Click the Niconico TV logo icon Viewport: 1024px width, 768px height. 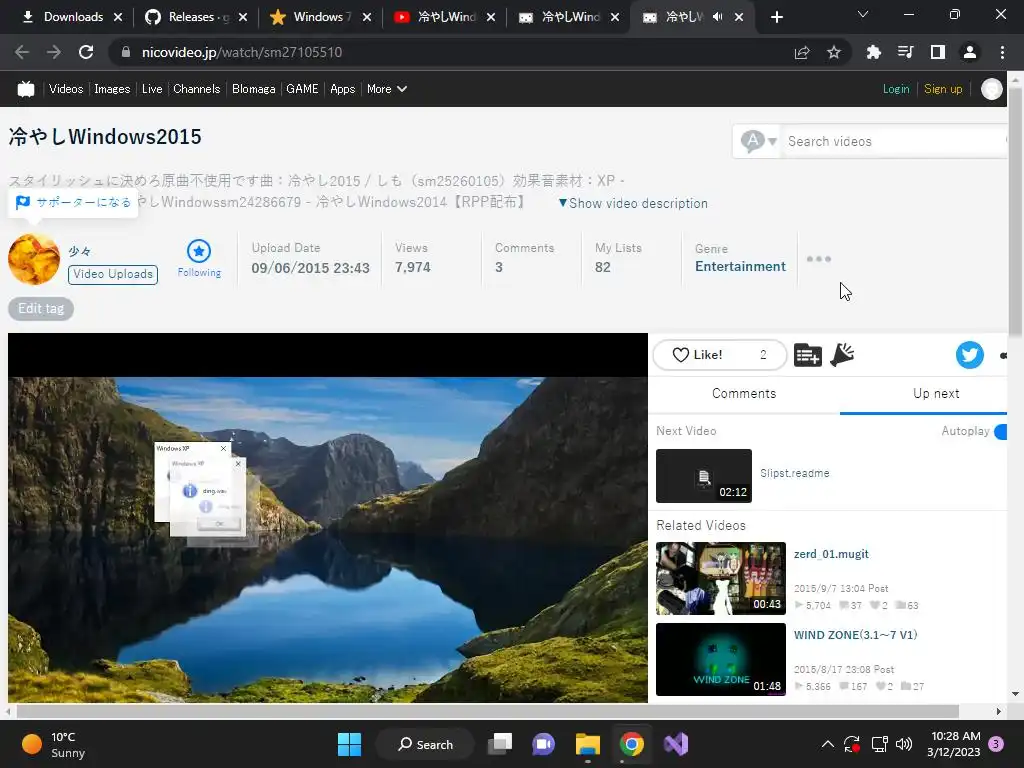click(x=25, y=89)
